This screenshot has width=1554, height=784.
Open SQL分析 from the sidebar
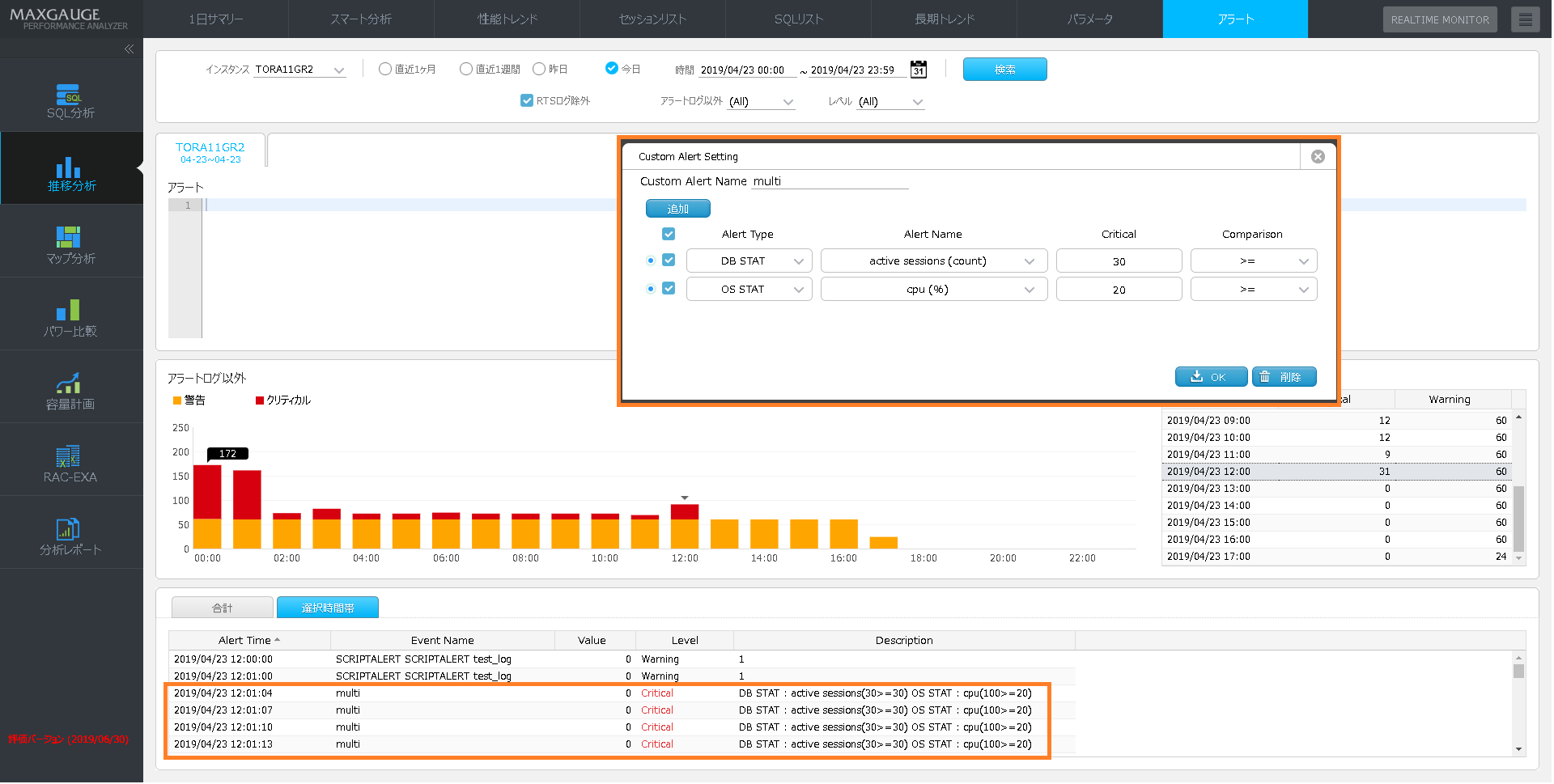tap(71, 101)
